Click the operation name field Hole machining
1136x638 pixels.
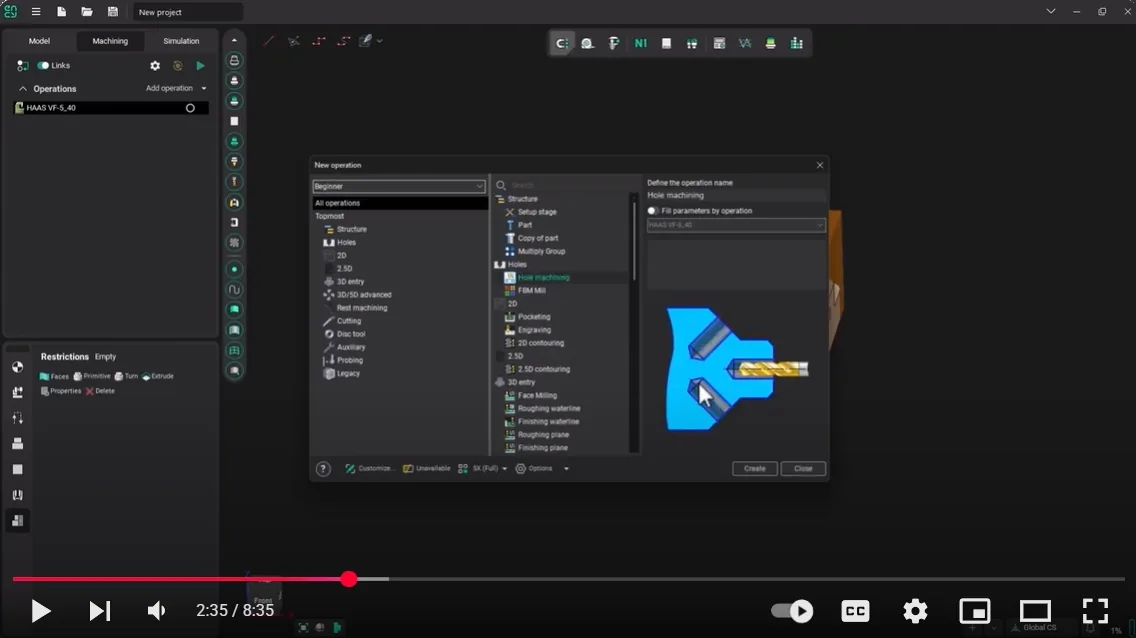click(736, 196)
